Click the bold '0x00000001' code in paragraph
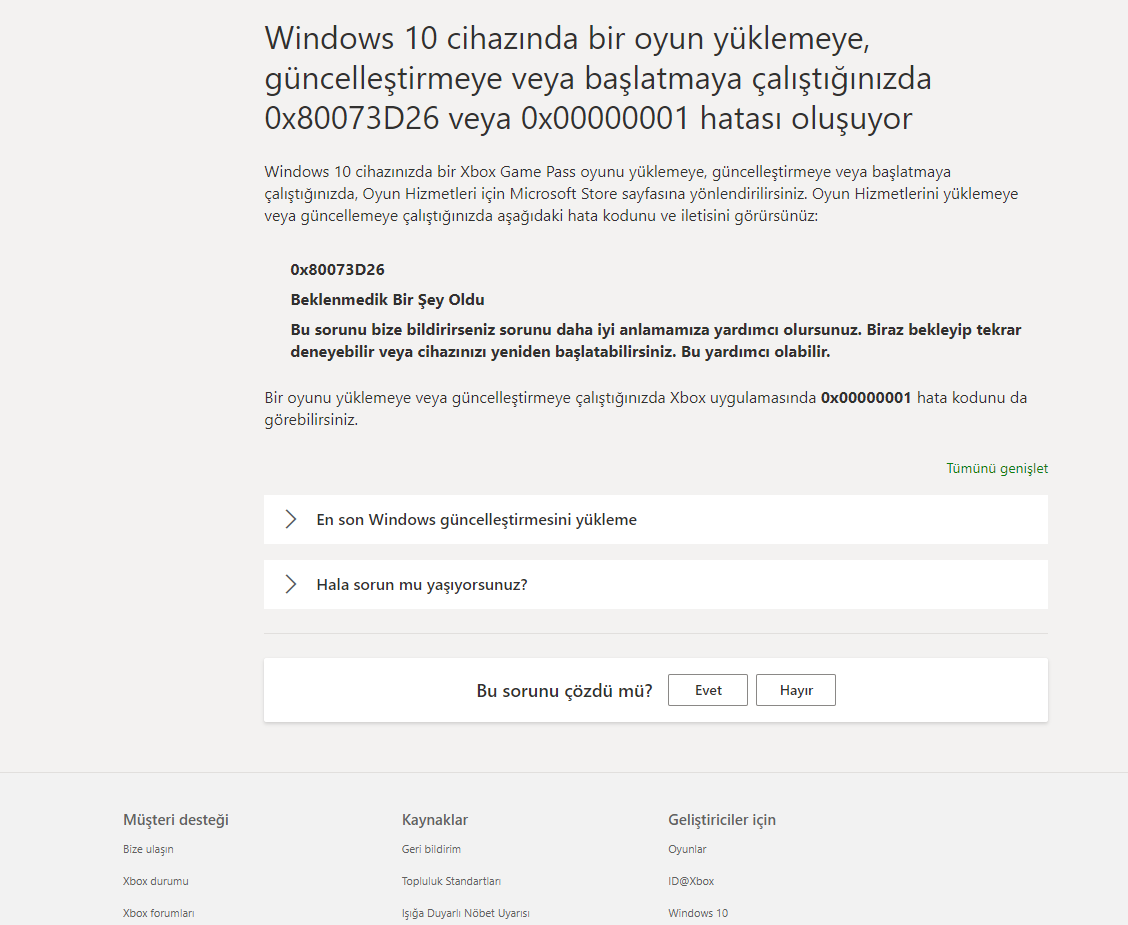This screenshot has width=1128, height=925. [866, 398]
